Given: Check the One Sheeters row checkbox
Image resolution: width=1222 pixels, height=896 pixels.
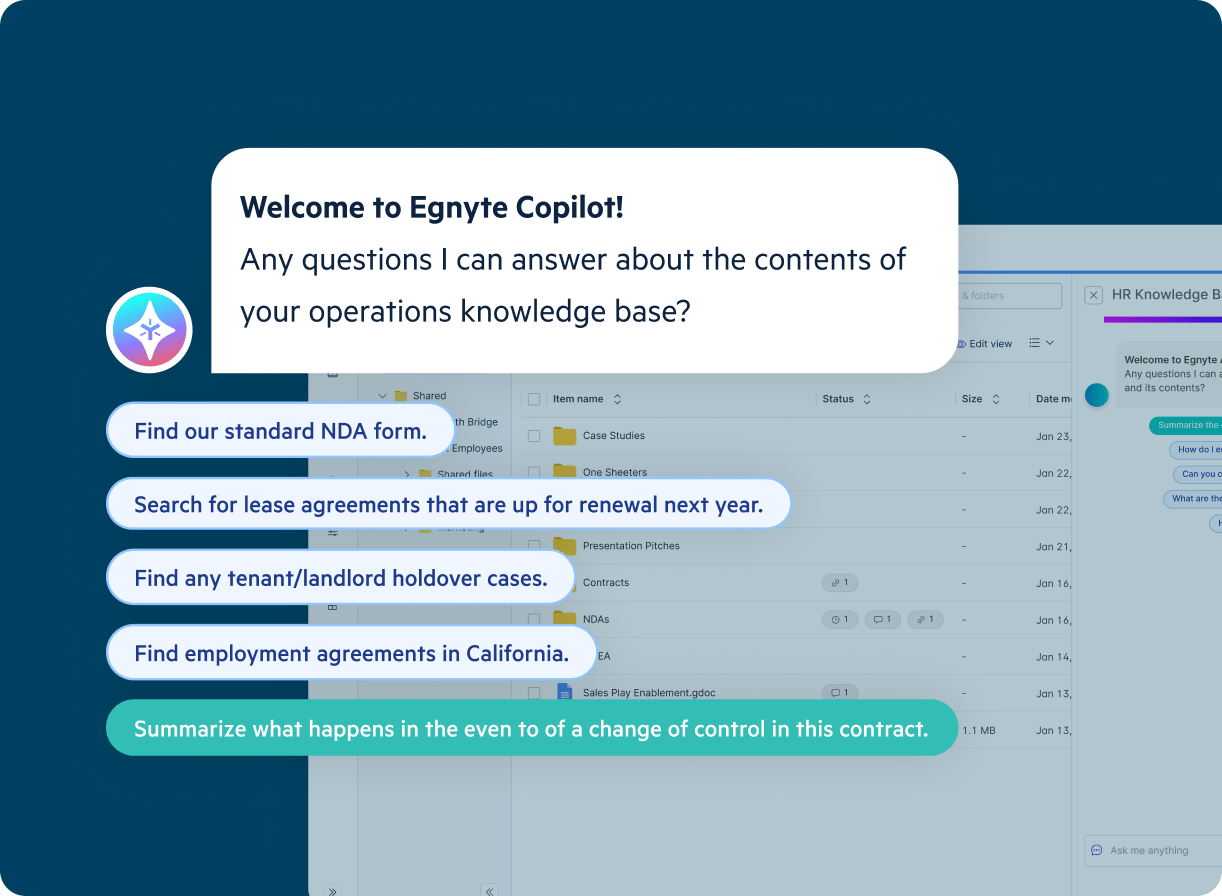Looking at the screenshot, I should coord(534,472).
